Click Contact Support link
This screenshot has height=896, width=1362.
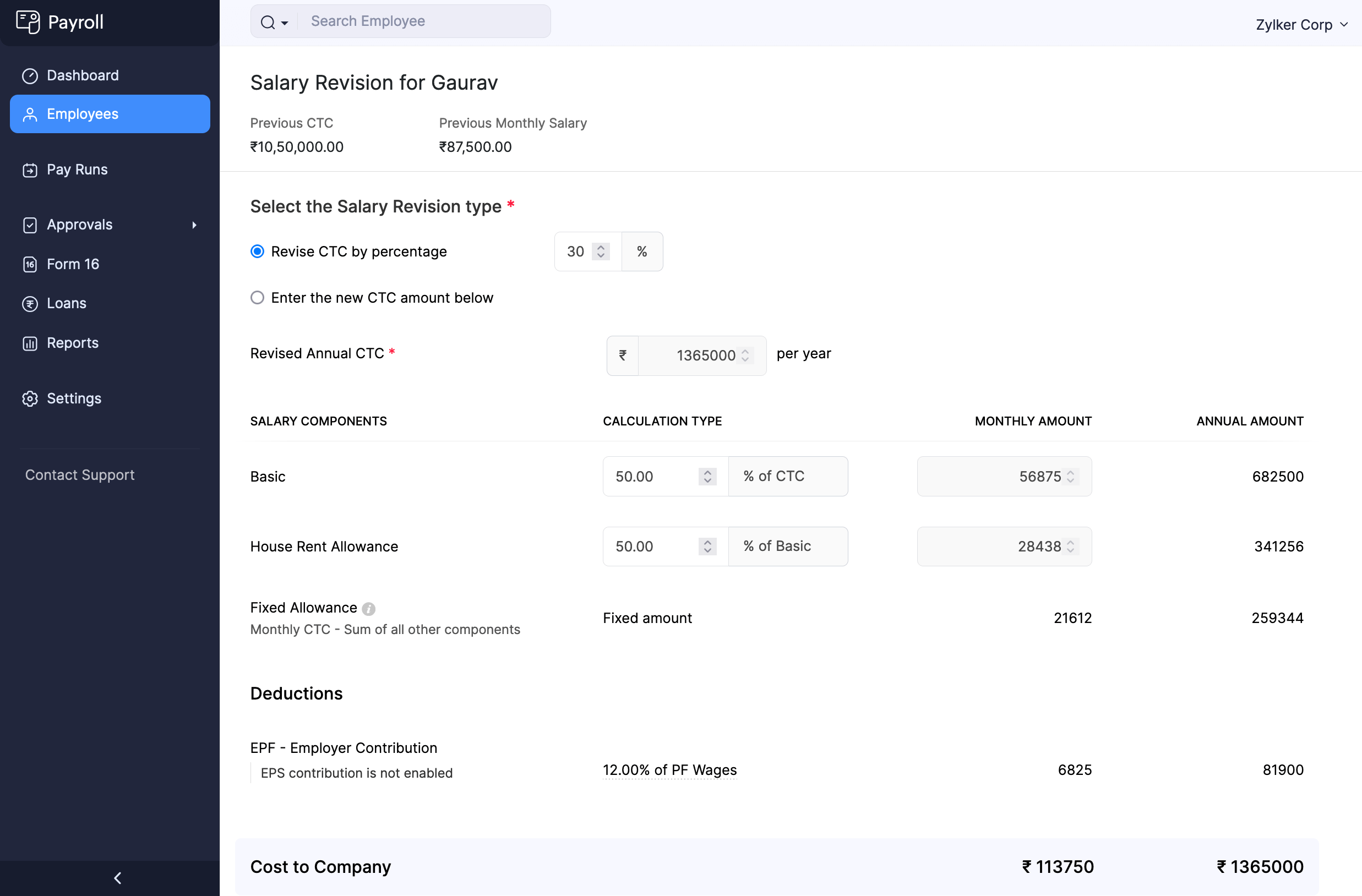[x=80, y=474]
